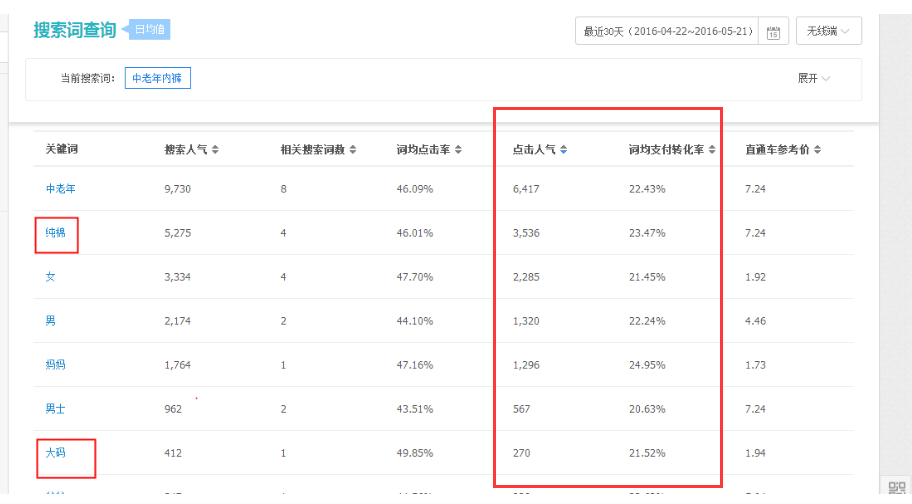Image resolution: width=912 pixels, height=504 pixels.
Task: Select conversion rate value 20.63%
Action: click(647, 409)
